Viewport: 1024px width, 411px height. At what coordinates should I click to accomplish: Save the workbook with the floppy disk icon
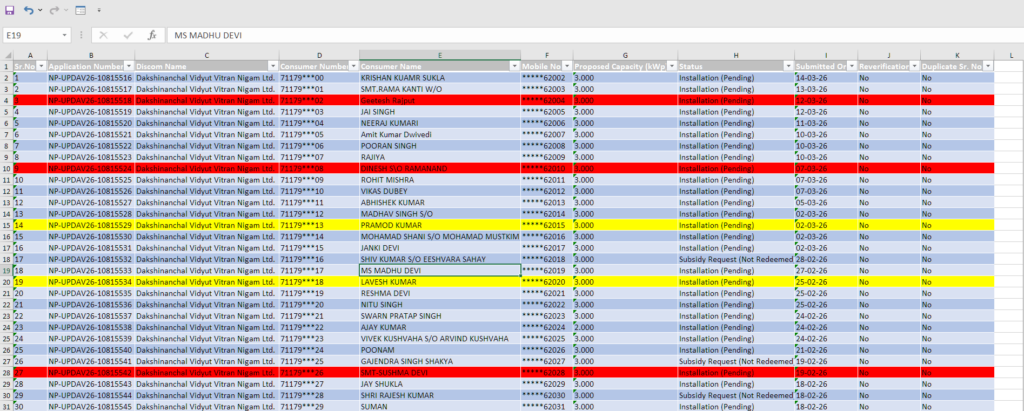click(x=10, y=10)
